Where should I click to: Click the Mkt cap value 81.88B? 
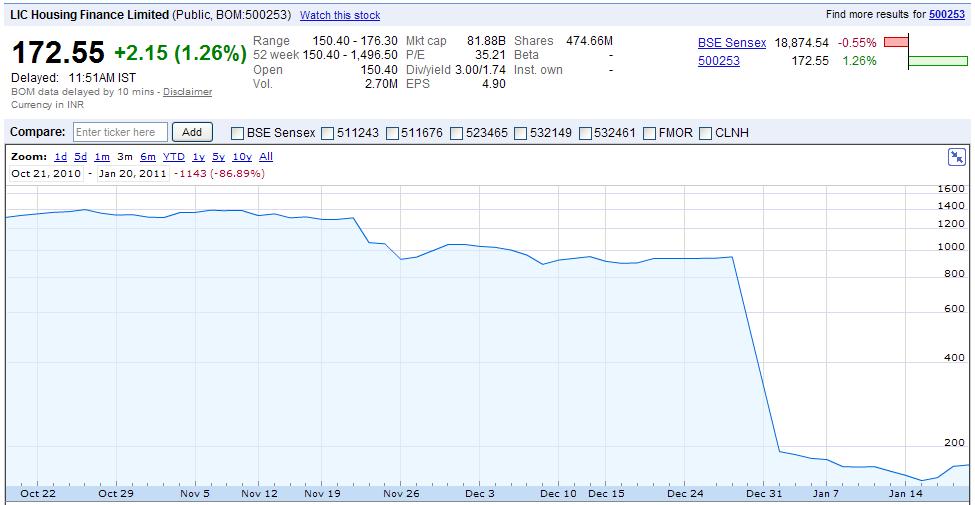coord(484,41)
